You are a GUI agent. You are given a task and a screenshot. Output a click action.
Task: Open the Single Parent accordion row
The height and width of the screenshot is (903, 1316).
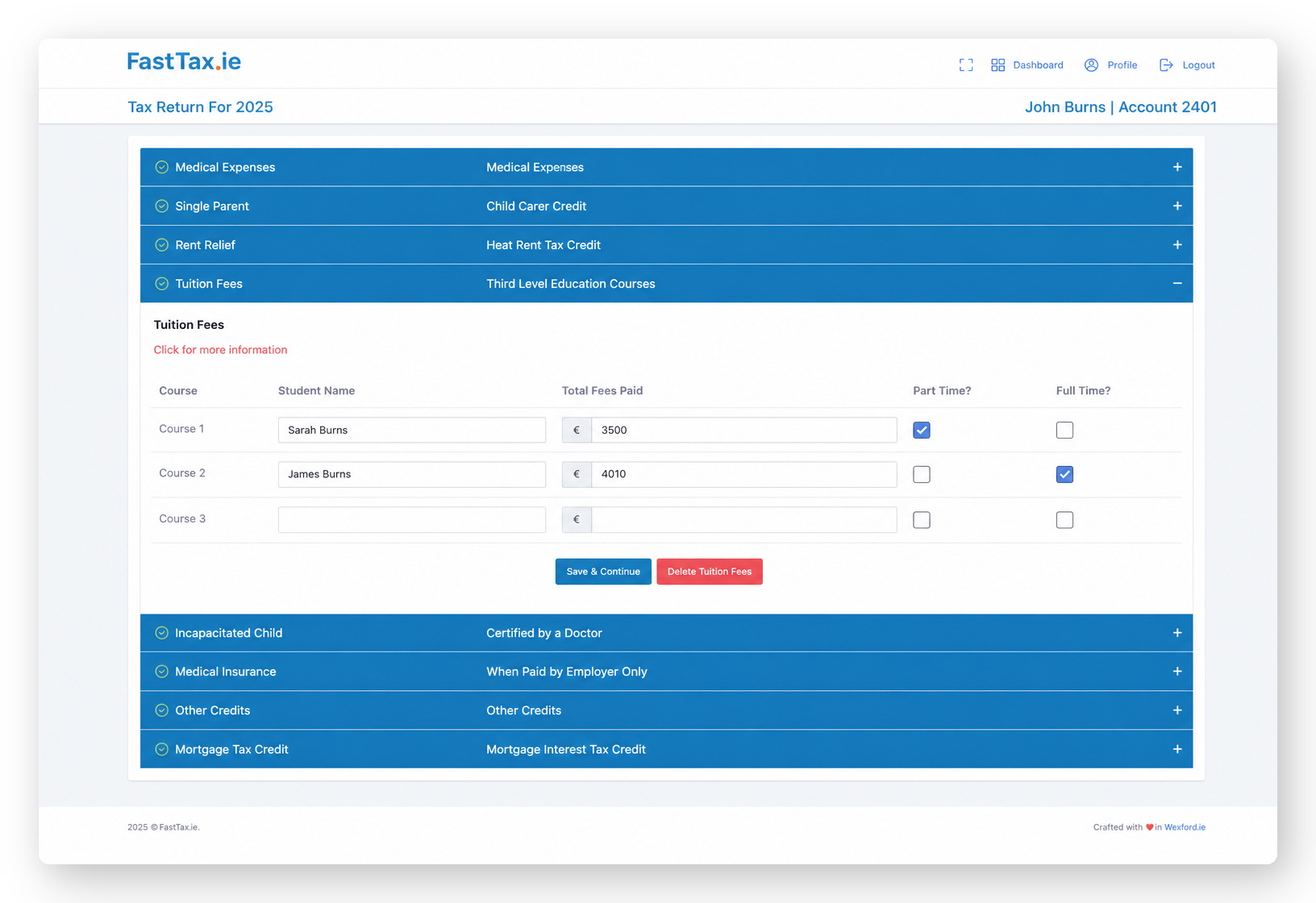pos(666,206)
